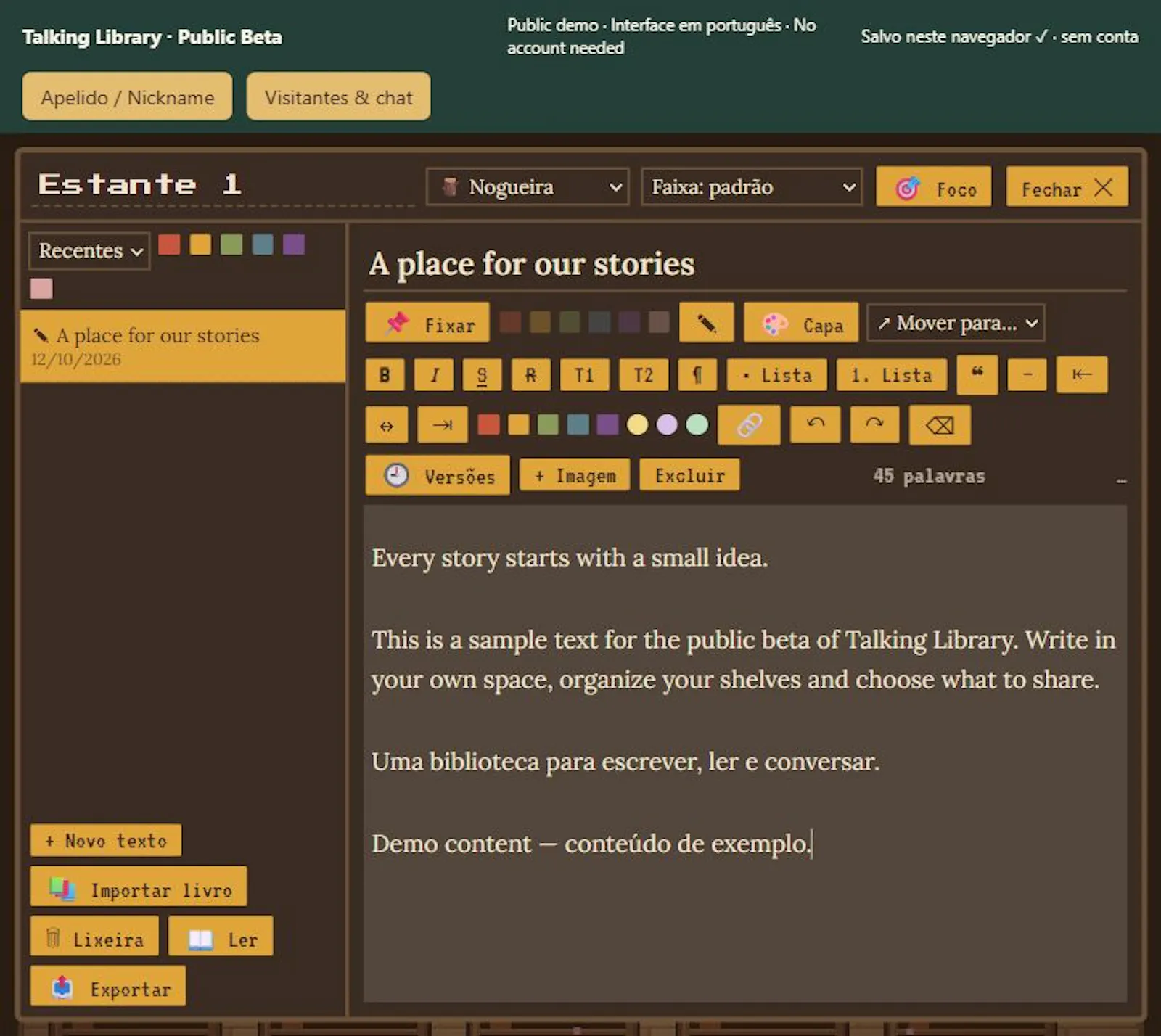Viewport: 1161px width, 1036px height.
Task: Toggle italic formatting with the I button
Action: coord(434,374)
